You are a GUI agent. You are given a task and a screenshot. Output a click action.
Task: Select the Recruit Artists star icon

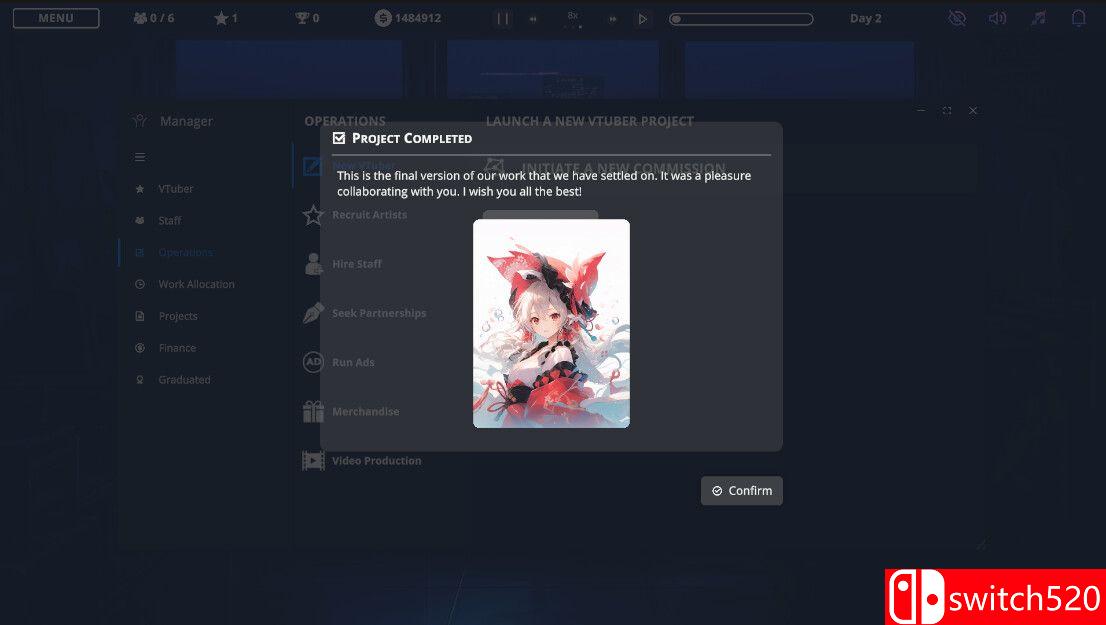[312, 214]
